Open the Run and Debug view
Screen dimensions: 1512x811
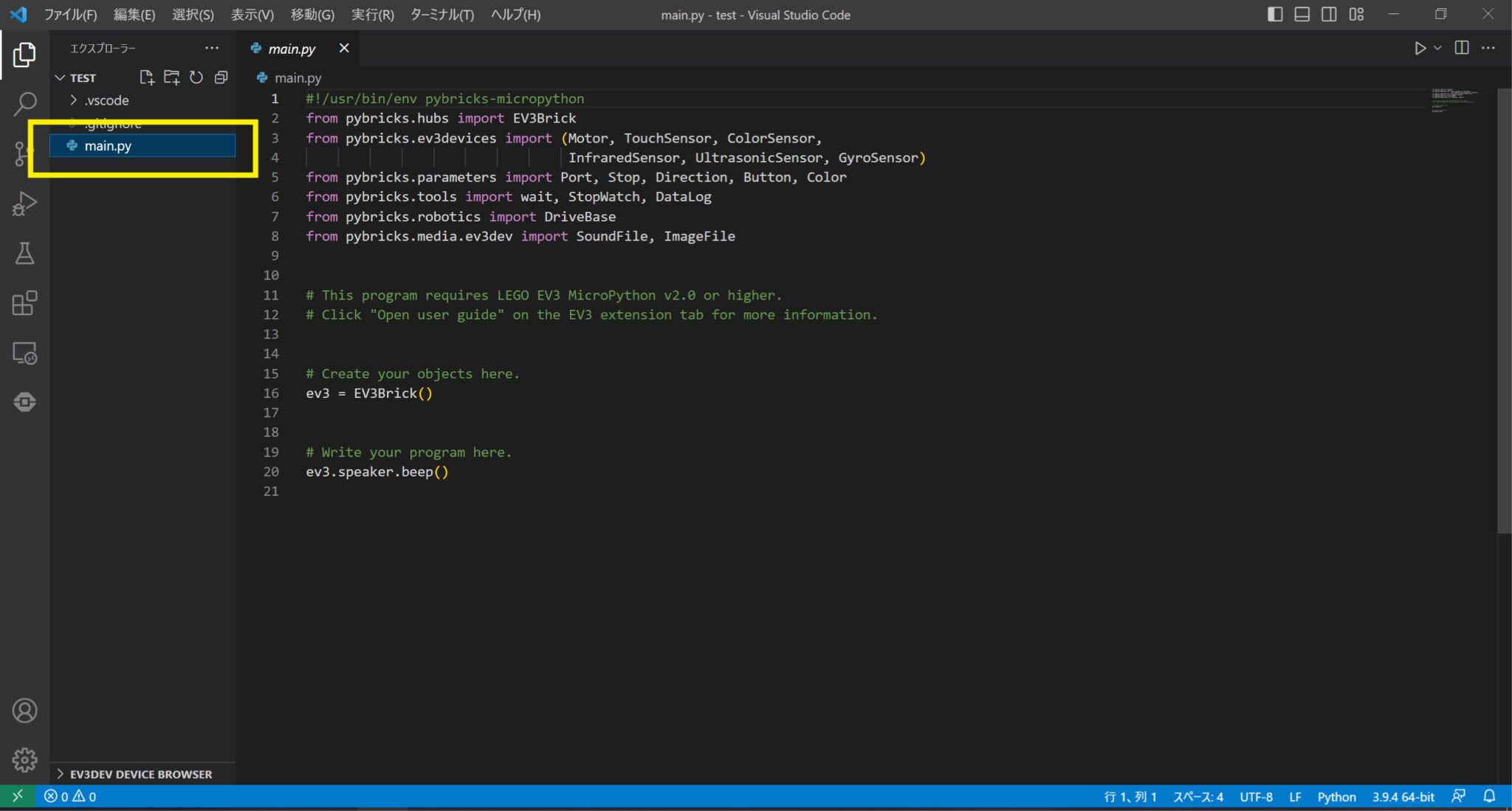(24, 204)
